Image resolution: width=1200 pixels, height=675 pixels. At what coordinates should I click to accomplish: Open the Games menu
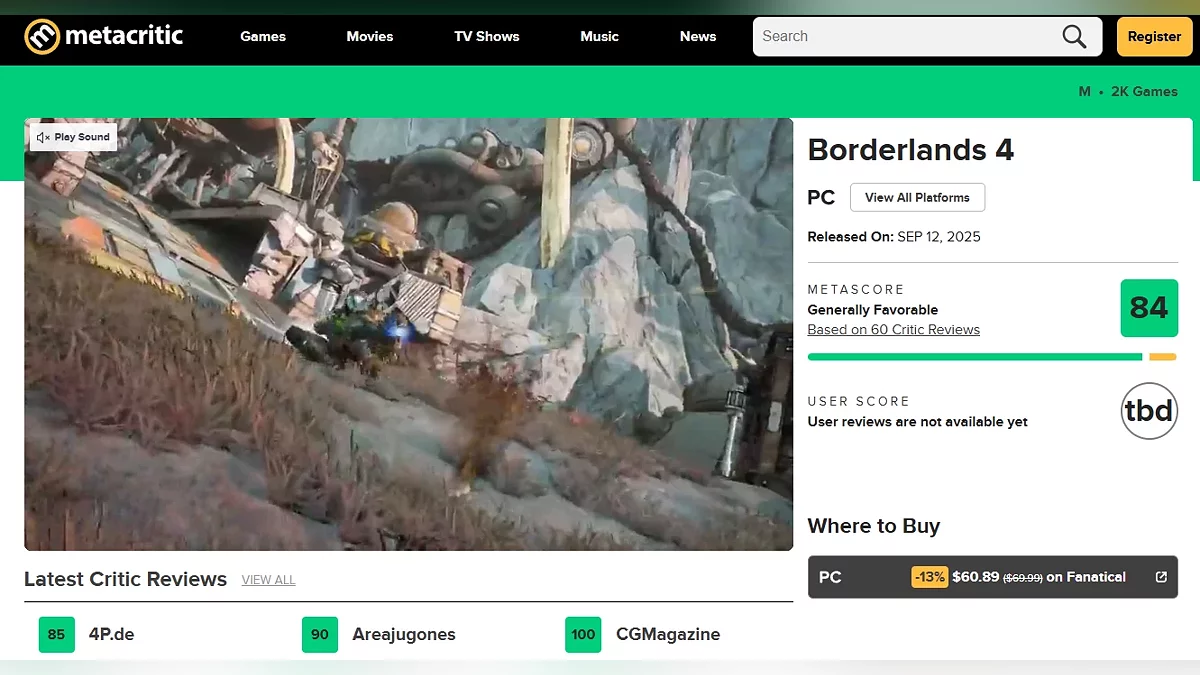click(263, 37)
